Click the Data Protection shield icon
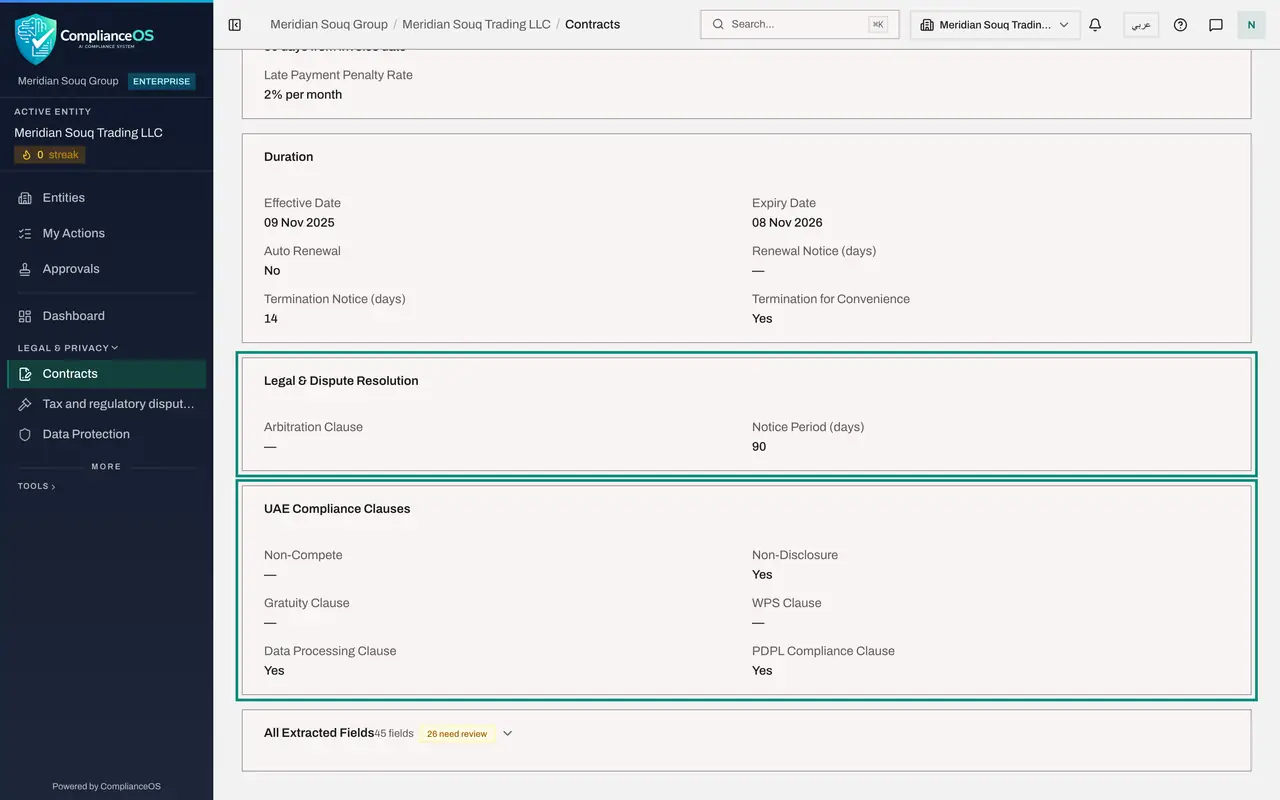The image size is (1280, 800). coord(25,434)
